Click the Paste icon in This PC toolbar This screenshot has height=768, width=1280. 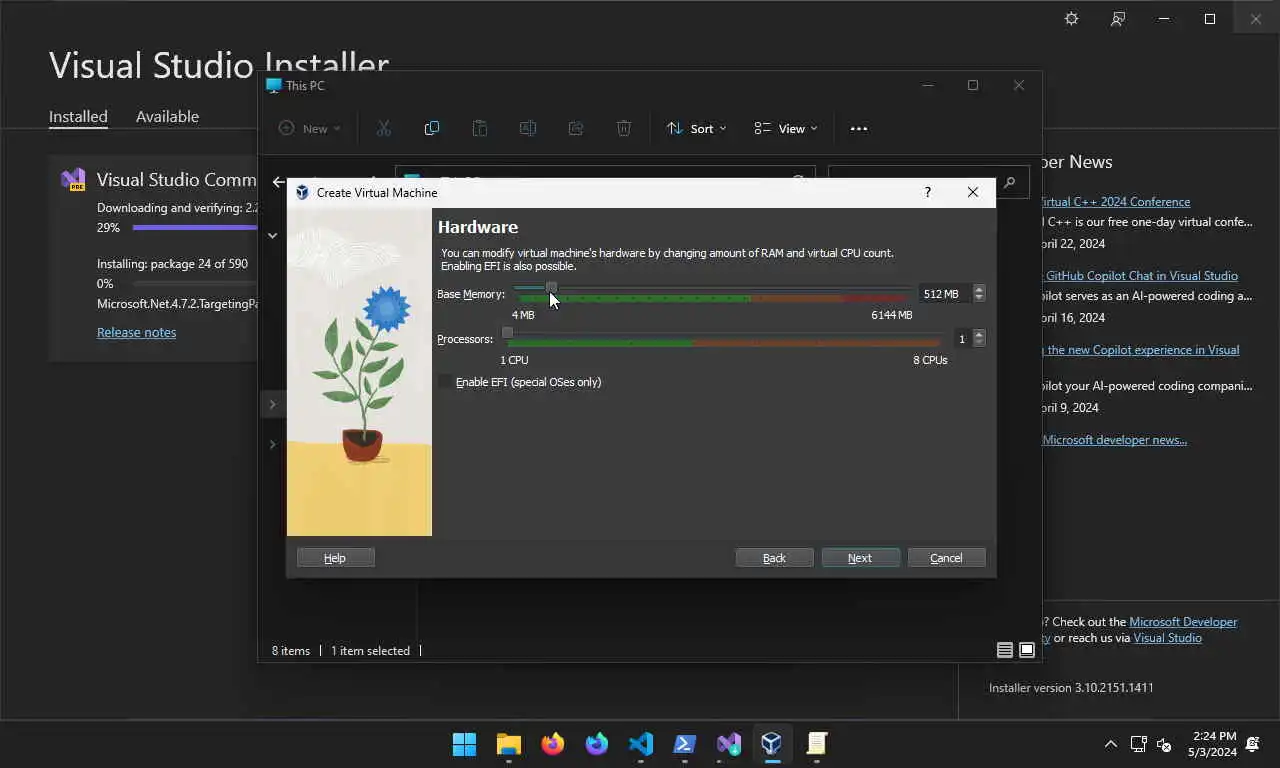(480, 128)
